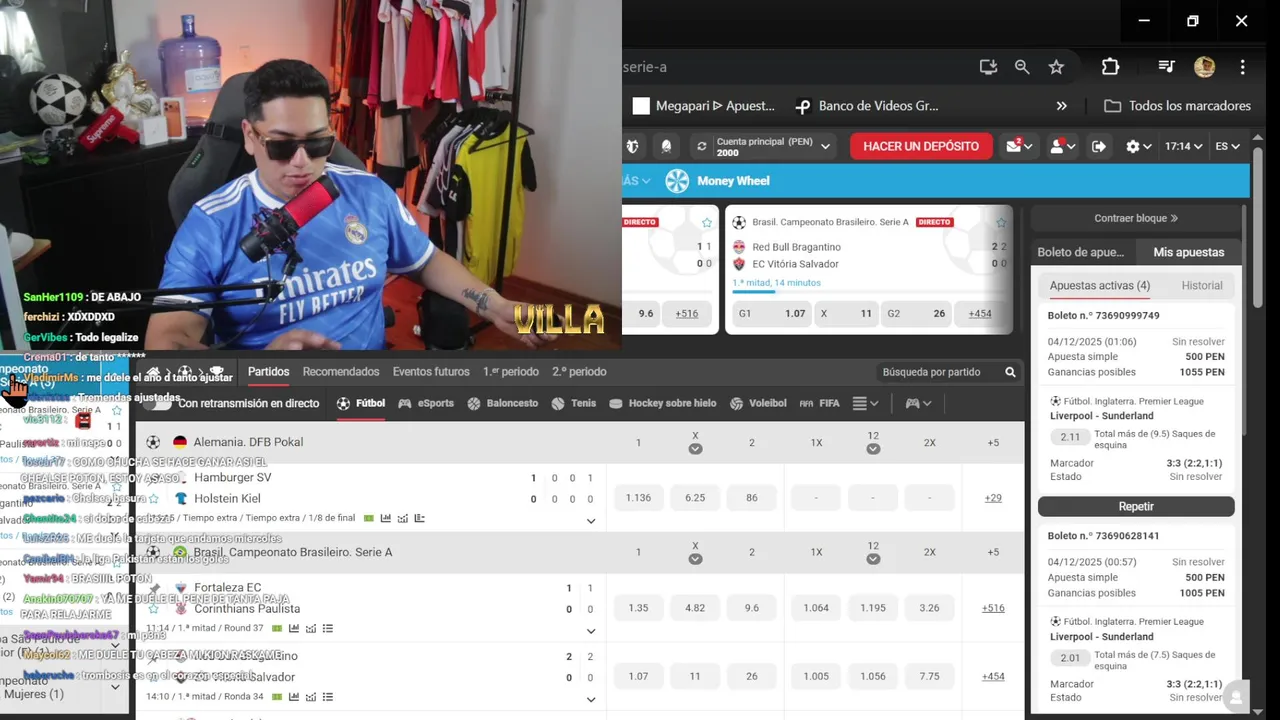Select the Voleibol sport filter

[x=758, y=404]
